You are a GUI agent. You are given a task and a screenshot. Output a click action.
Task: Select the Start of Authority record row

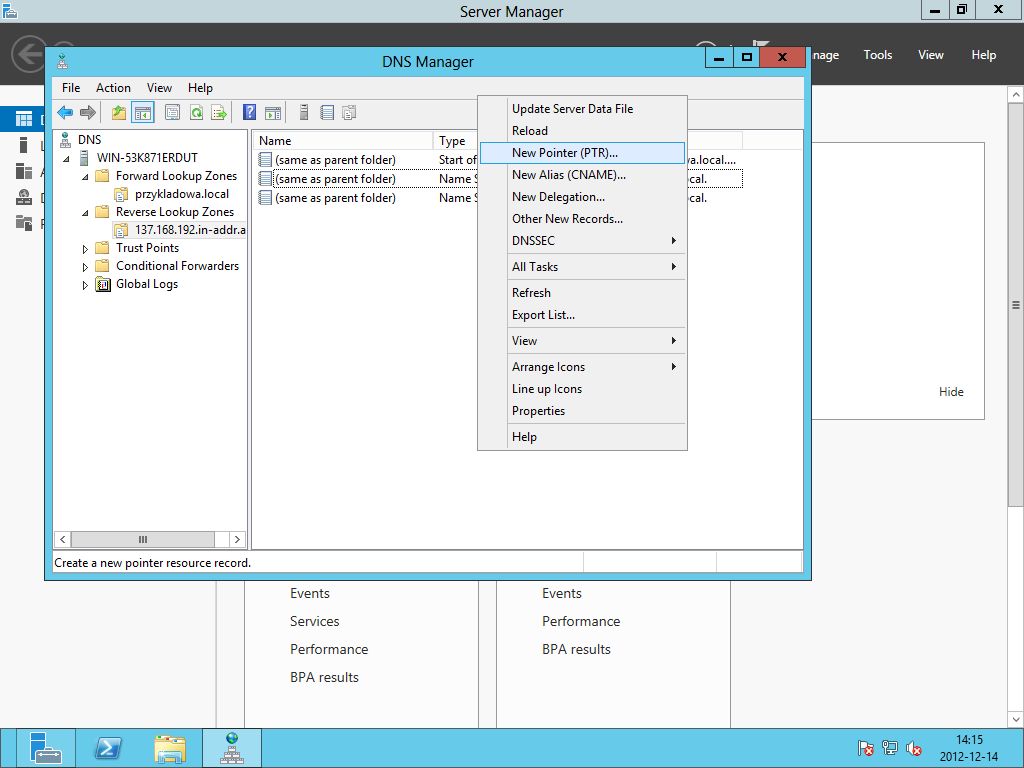[367, 160]
